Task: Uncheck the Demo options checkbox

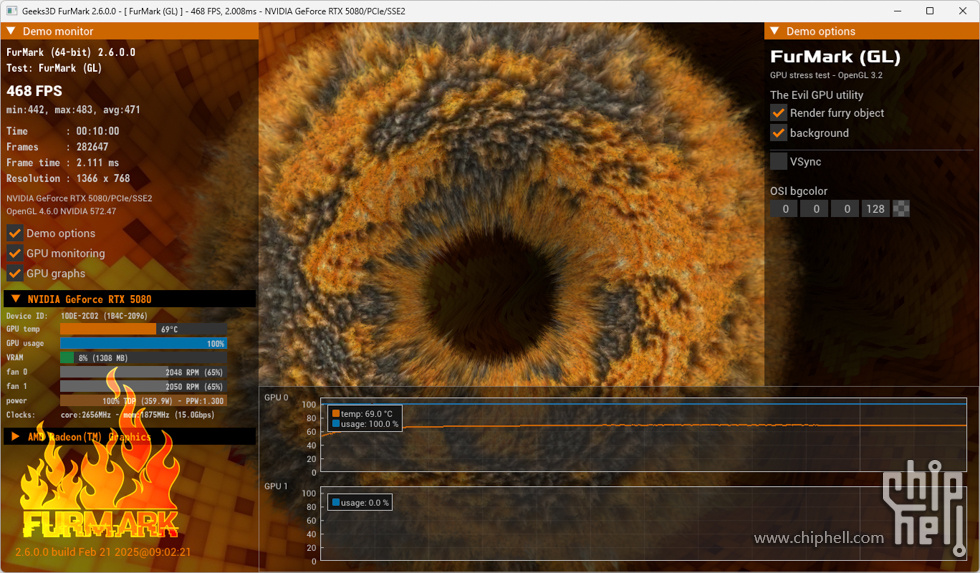Action: click(15, 233)
